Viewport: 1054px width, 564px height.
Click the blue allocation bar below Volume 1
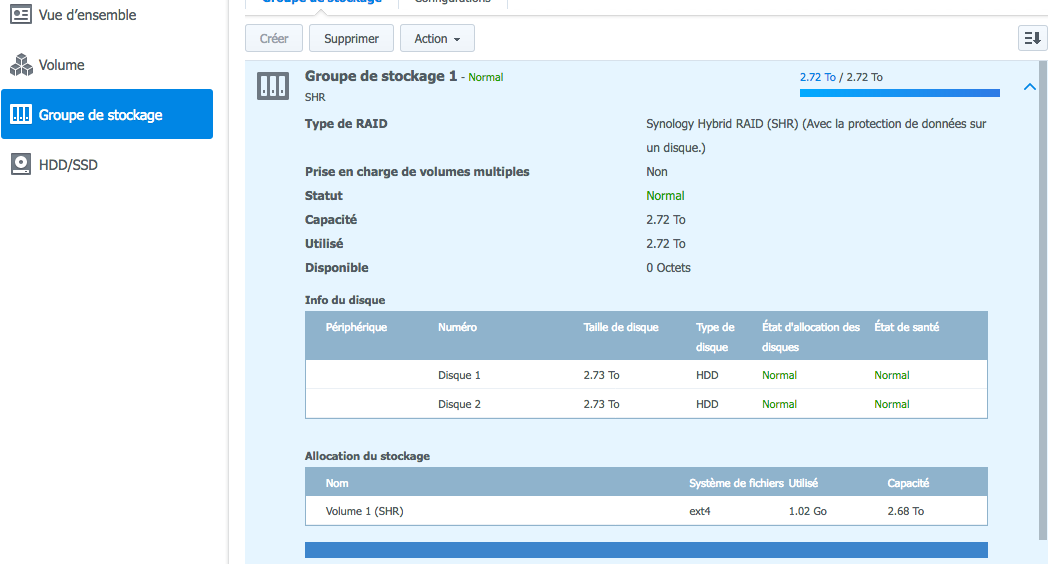[646, 550]
